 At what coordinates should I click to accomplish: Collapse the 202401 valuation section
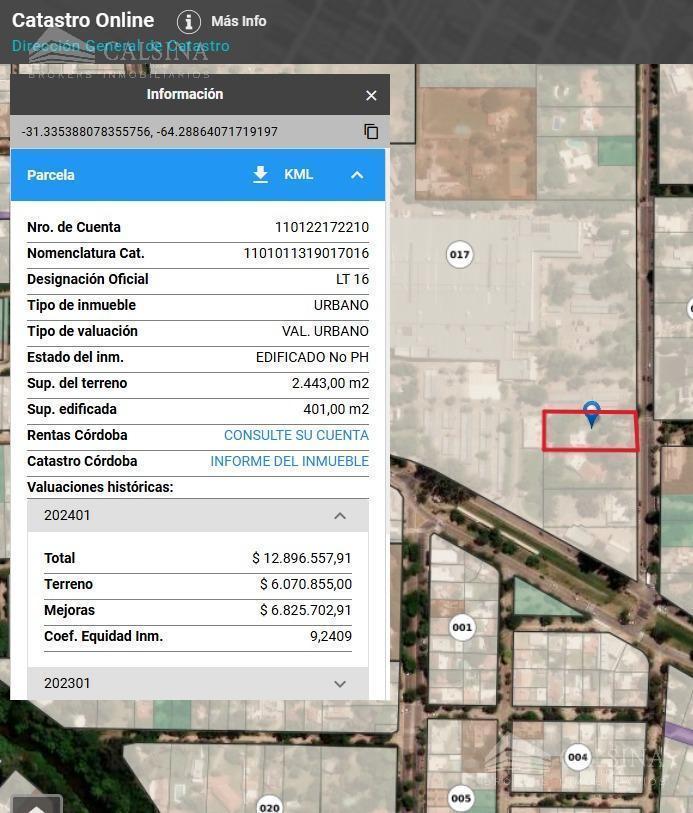pos(340,515)
